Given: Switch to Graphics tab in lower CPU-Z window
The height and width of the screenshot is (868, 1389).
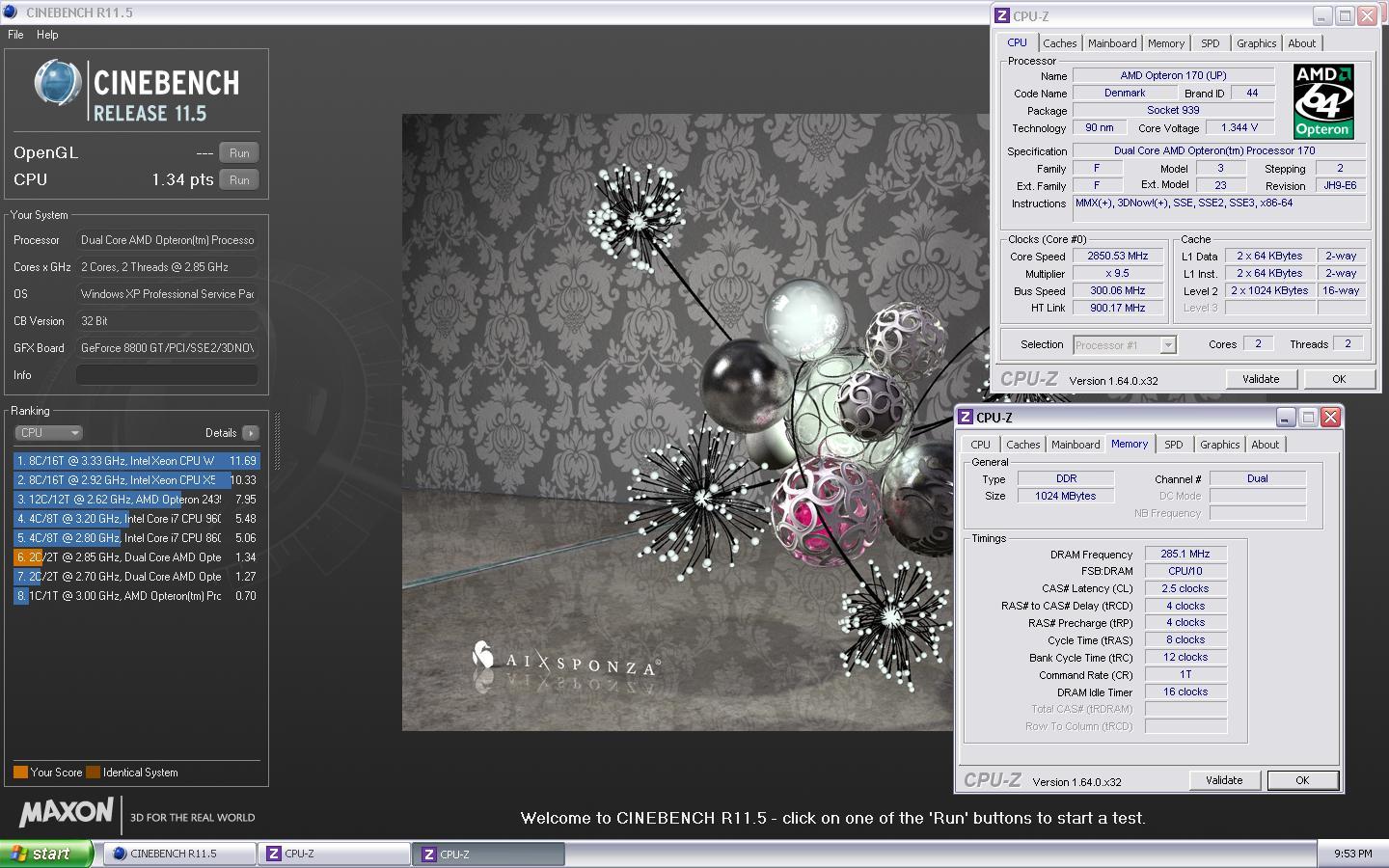Looking at the screenshot, I should (x=1219, y=445).
